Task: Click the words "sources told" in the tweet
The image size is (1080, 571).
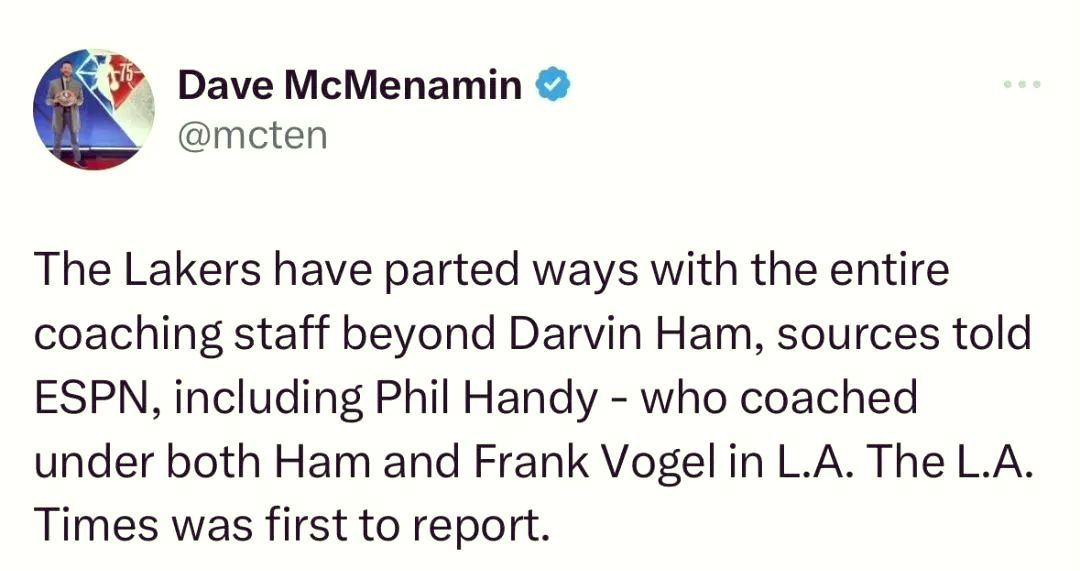Action: pyautogui.click(x=903, y=334)
